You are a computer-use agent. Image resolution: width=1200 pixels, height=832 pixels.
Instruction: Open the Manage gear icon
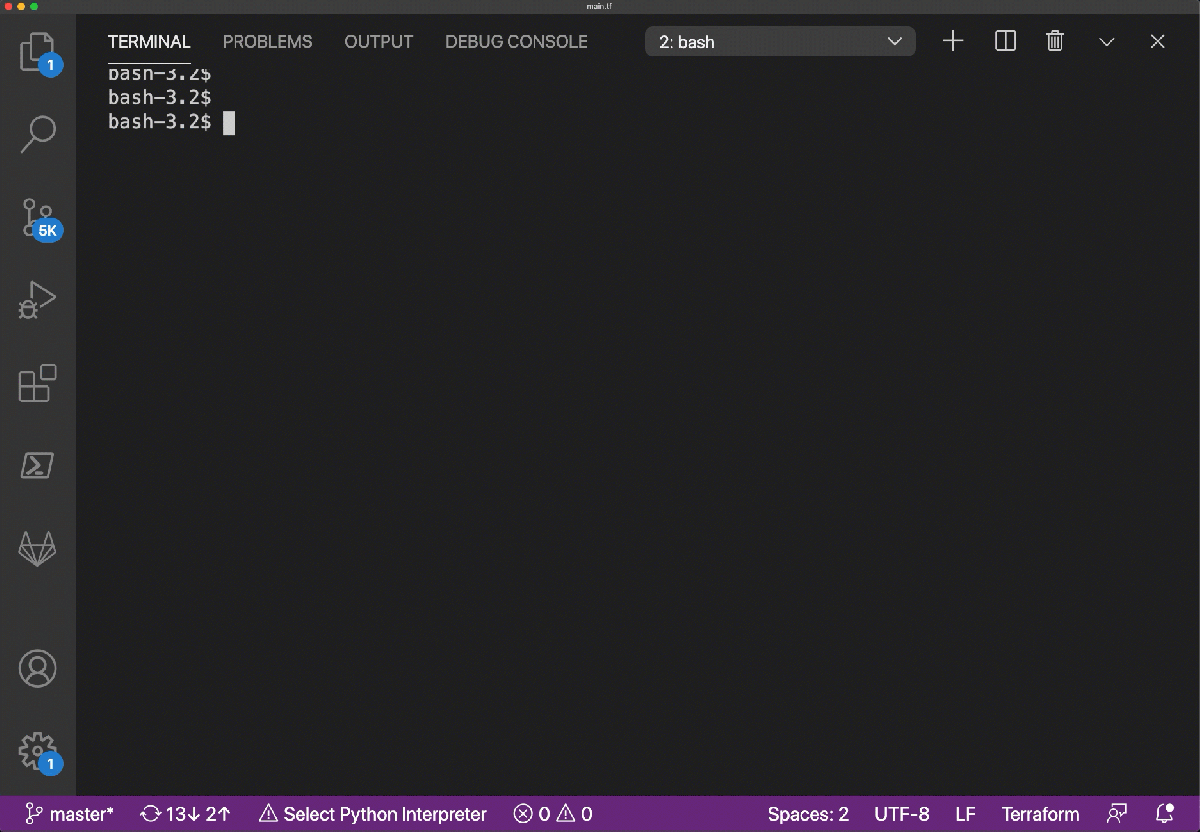(38, 751)
